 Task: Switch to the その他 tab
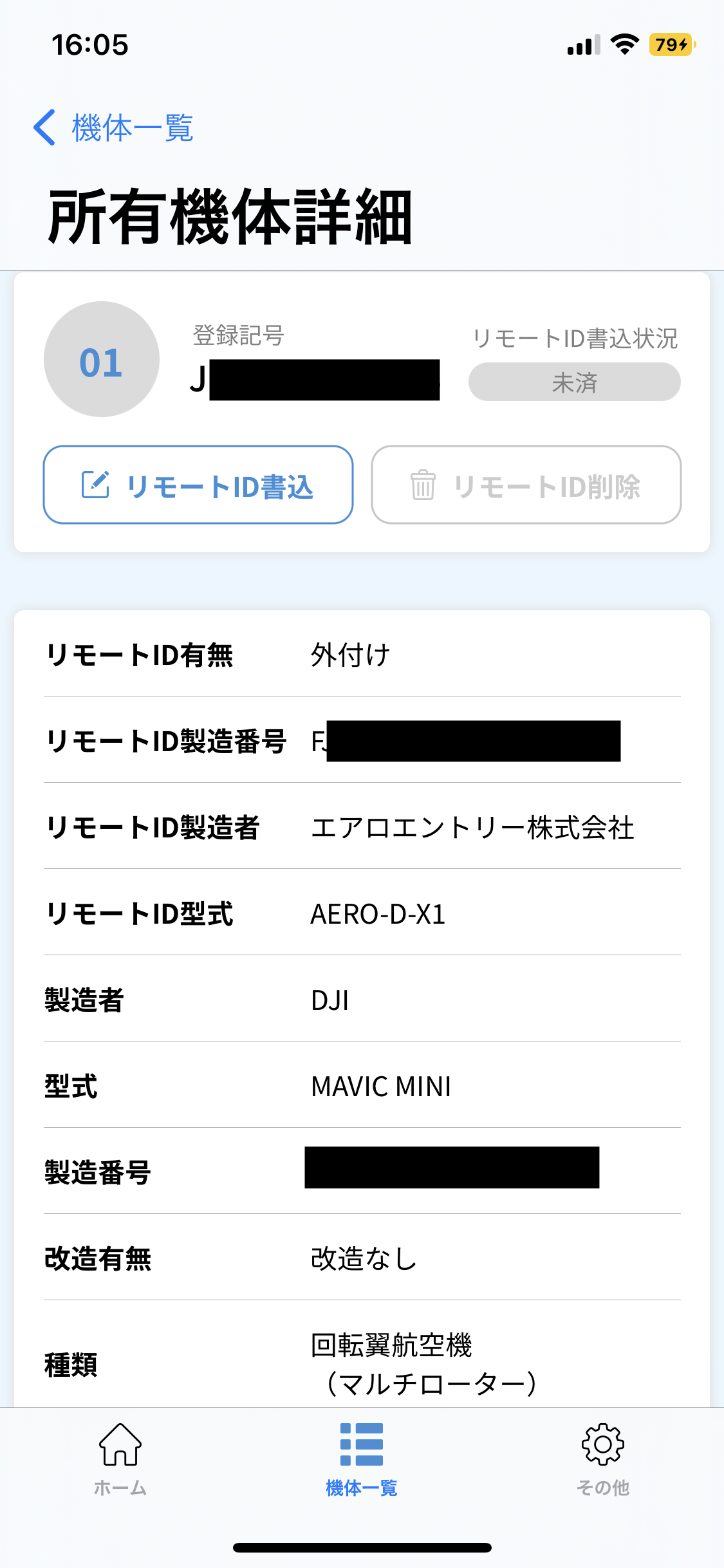602,1488
